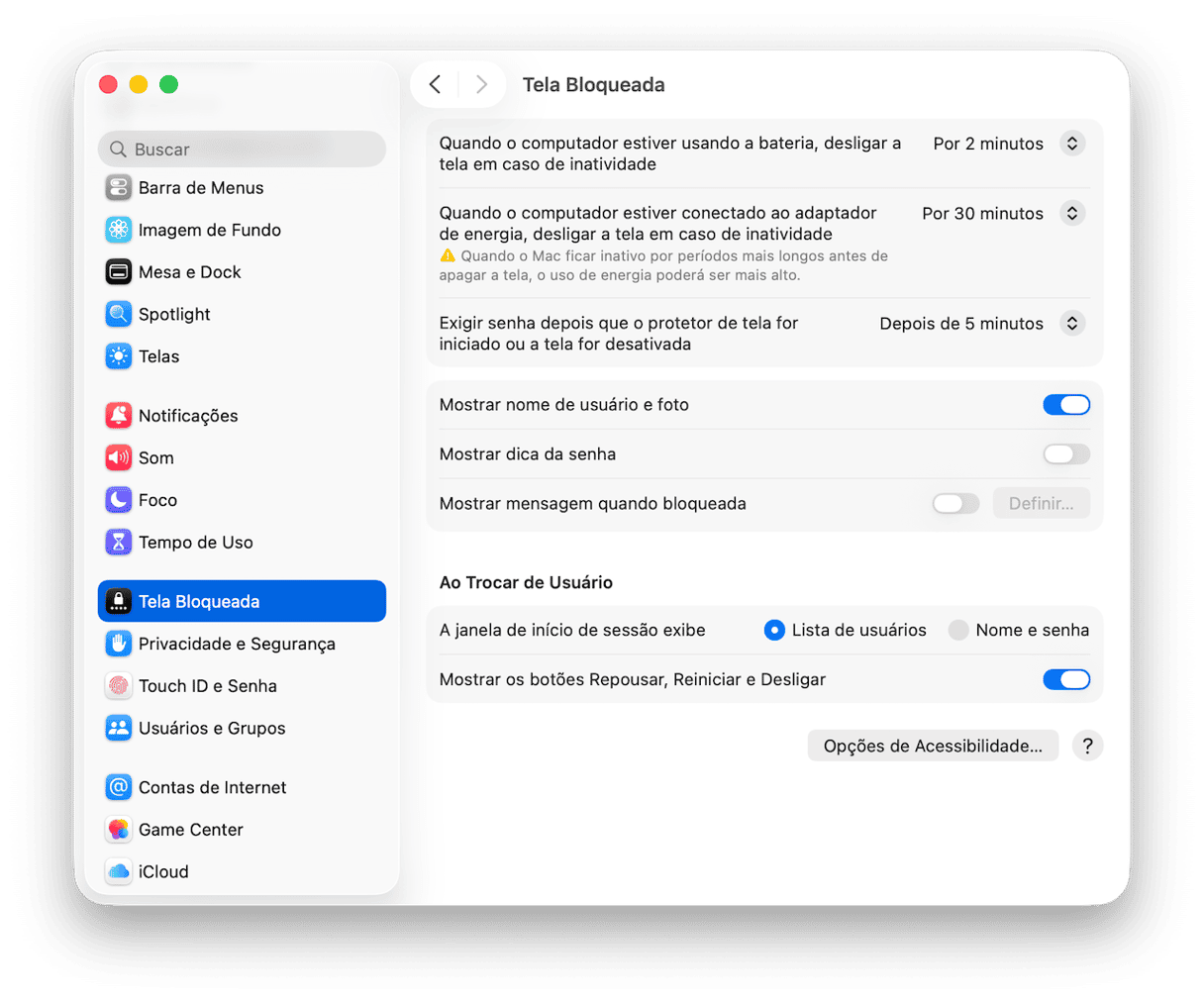The height and width of the screenshot is (1003, 1204).
Task: Click the iCloud cloud icon
Action: coord(119,871)
